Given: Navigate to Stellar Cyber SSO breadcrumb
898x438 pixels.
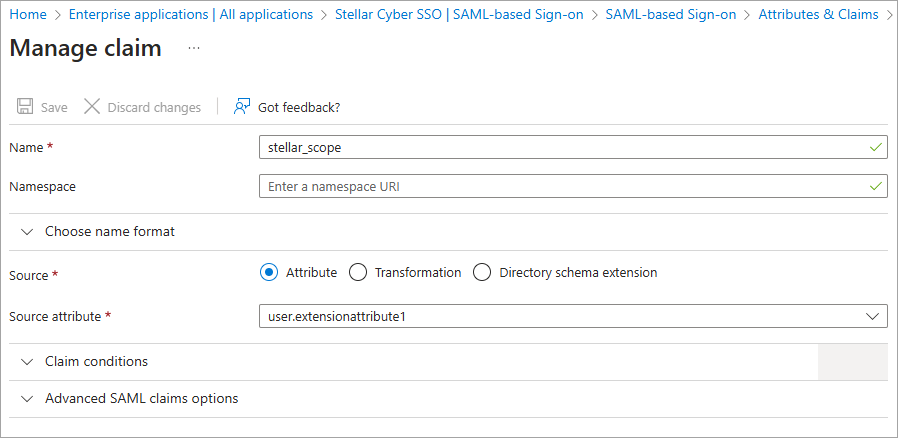Looking at the screenshot, I should click(x=459, y=14).
